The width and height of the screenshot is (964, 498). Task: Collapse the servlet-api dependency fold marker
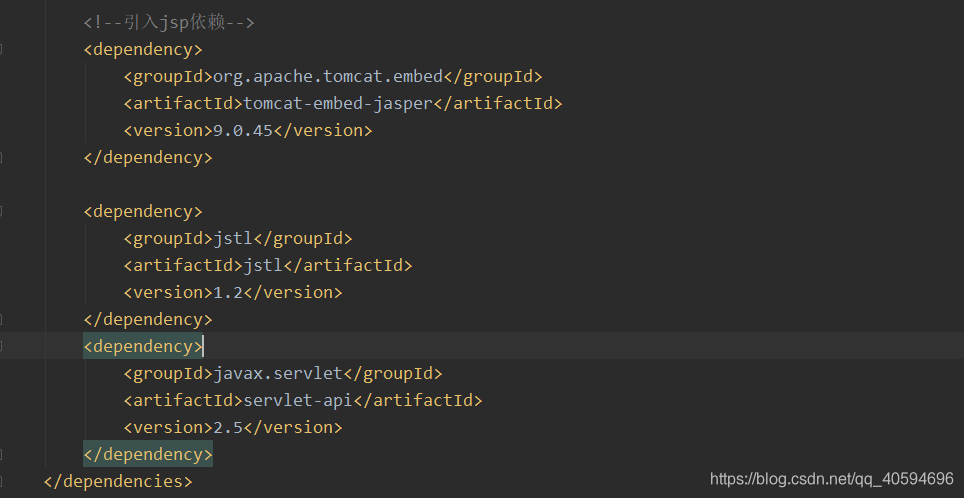1,347
